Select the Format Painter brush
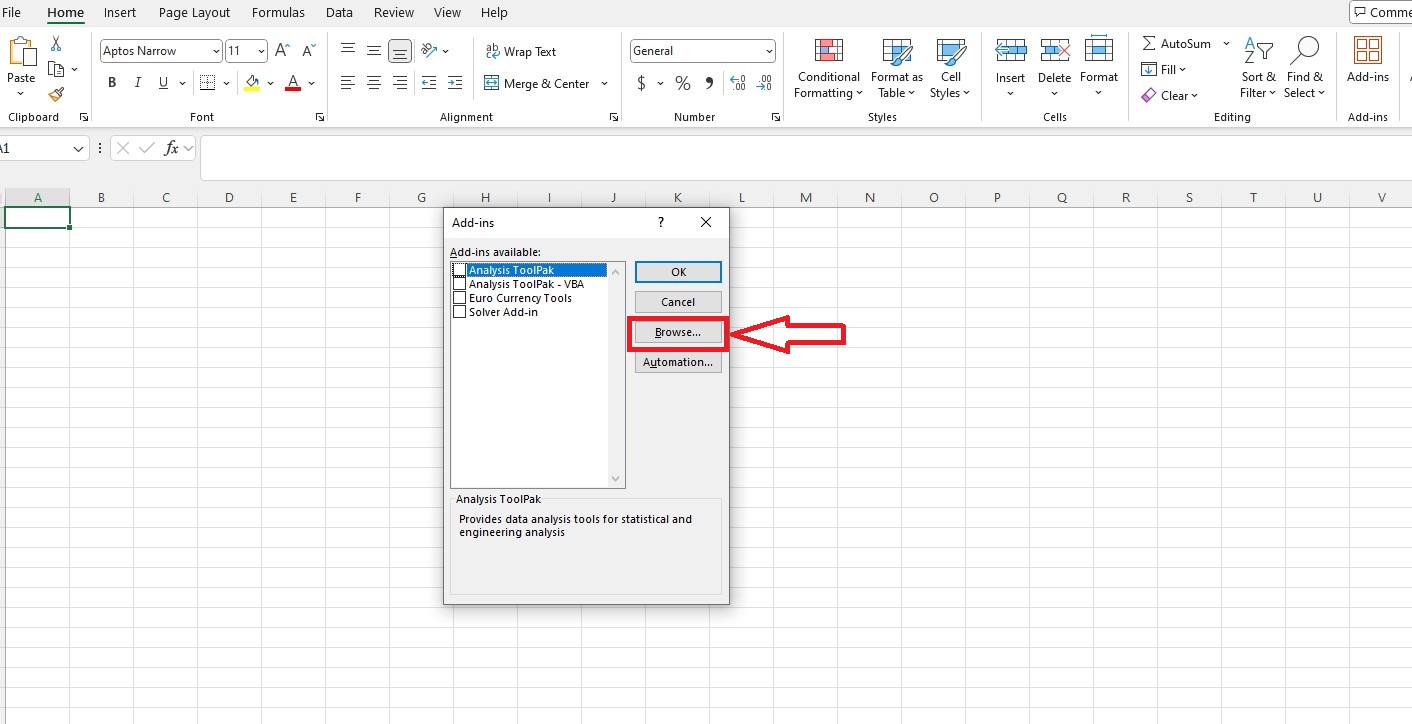The image size is (1412, 724). point(56,94)
